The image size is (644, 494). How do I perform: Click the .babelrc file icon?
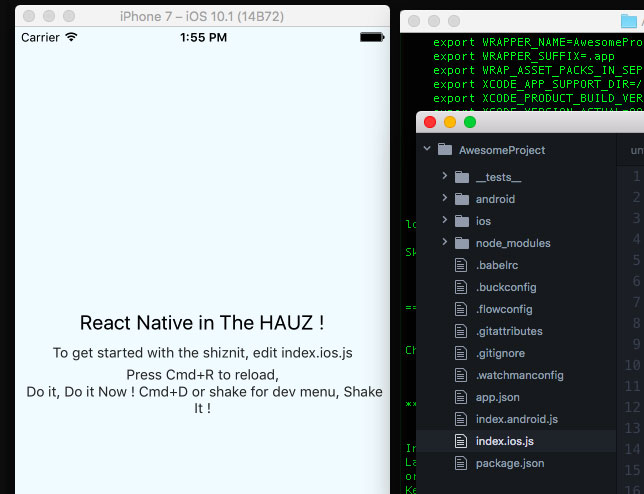click(461, 265)
